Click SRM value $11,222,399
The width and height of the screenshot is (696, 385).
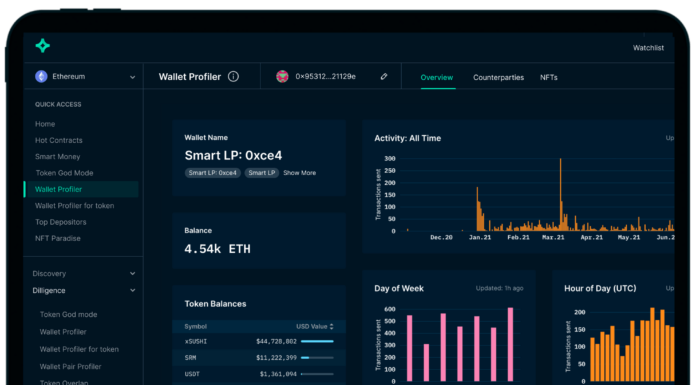(276, 357)
